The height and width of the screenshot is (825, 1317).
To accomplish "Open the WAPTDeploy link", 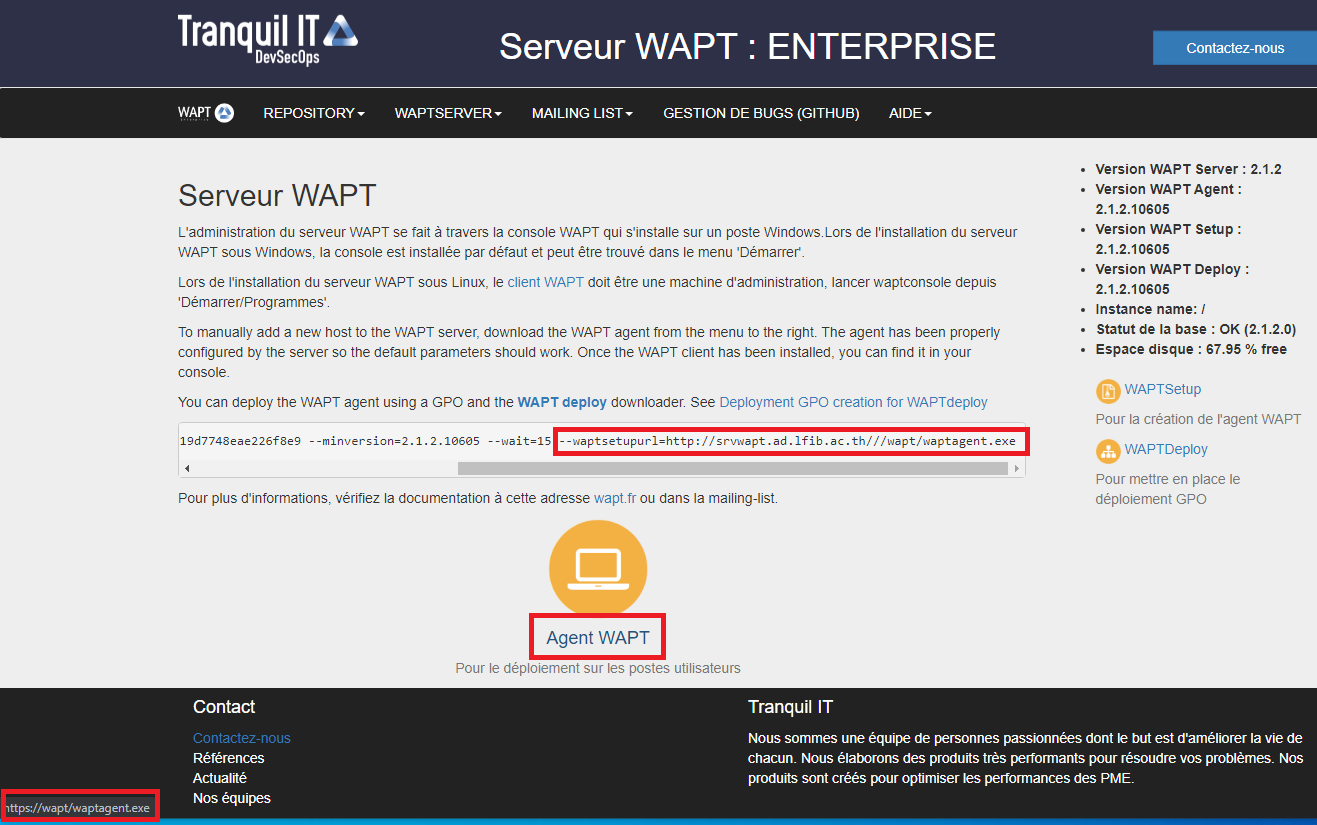I will pos(1166,449).
